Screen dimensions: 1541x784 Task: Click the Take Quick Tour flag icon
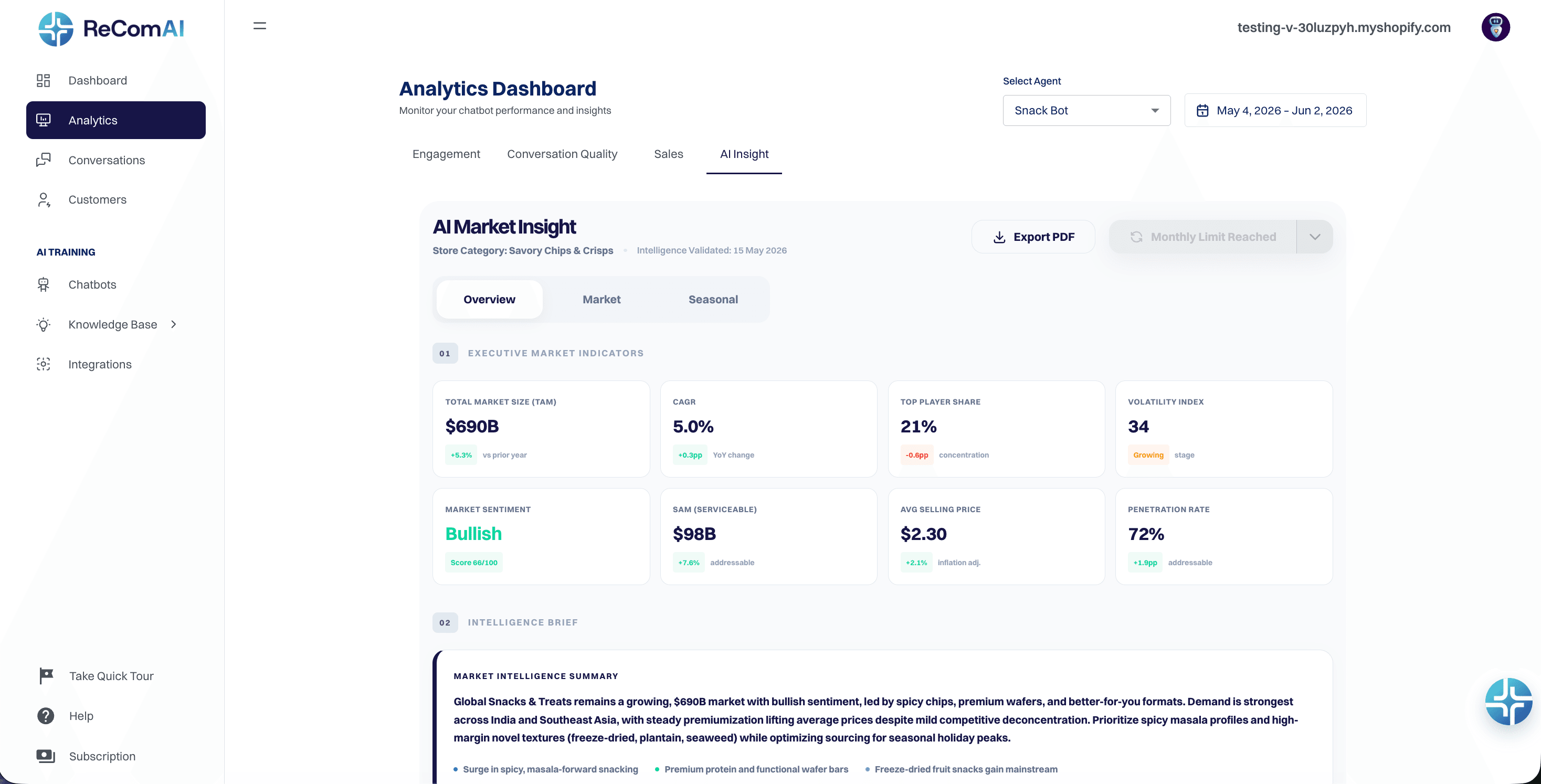46,676
